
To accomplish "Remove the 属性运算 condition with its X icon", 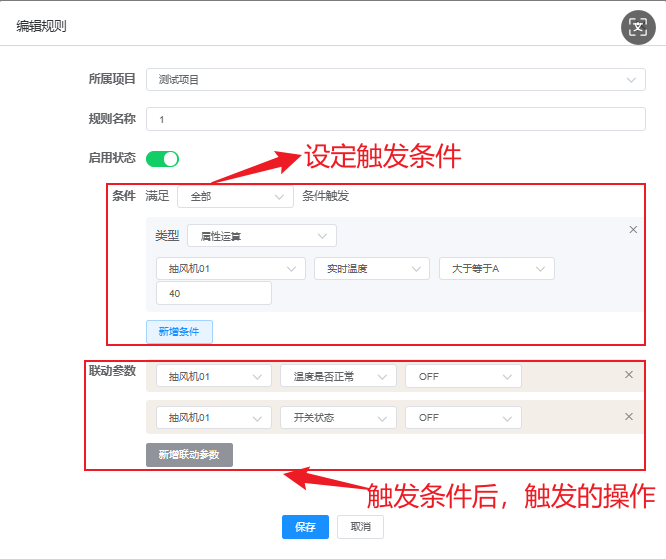I will (633, 229).
